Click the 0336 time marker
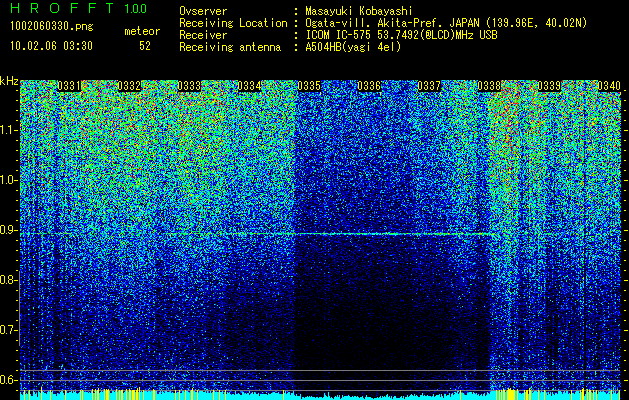 [369, 86]
